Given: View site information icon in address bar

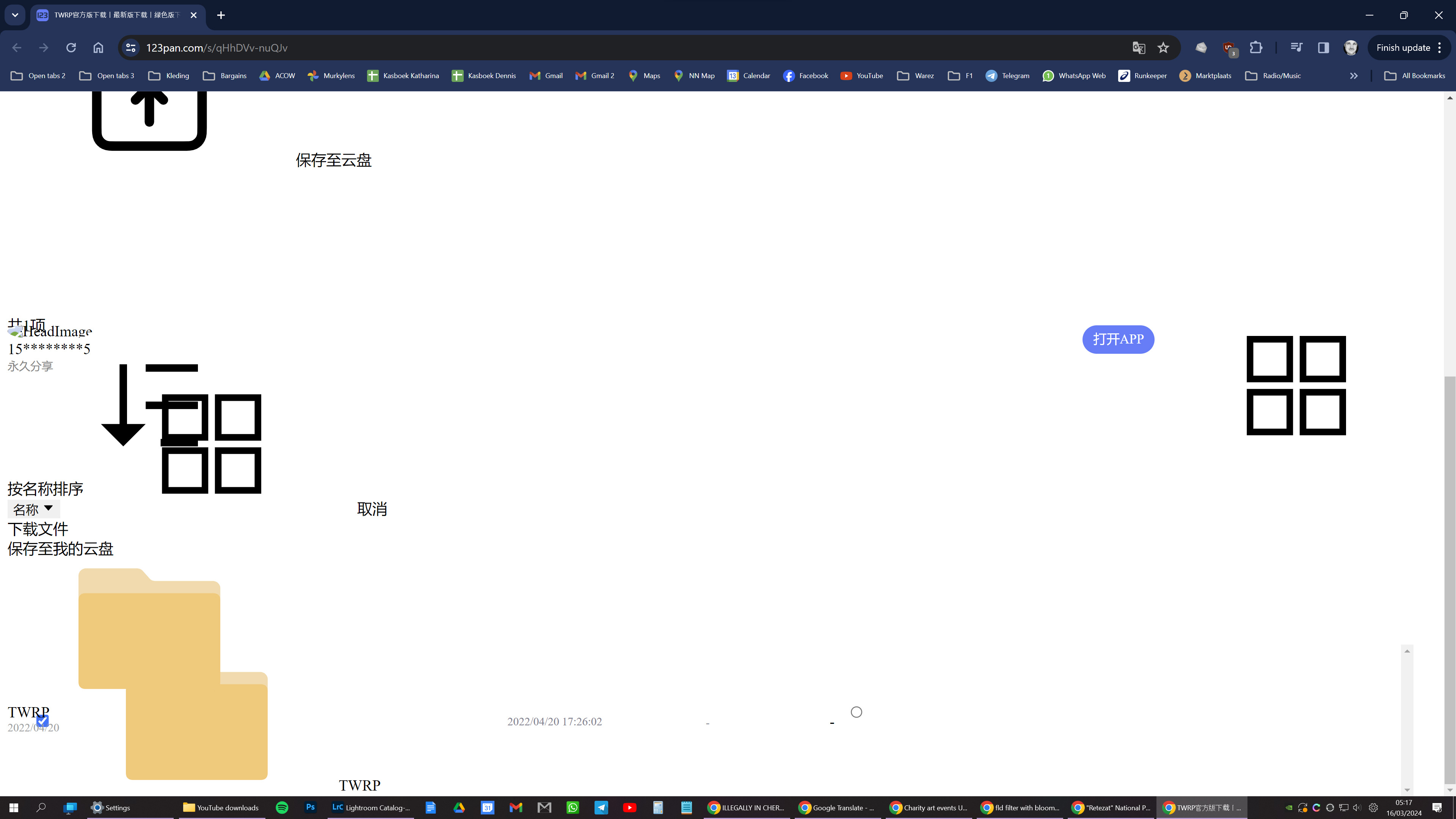Looking at the screenshot, I should coord(130,47).
